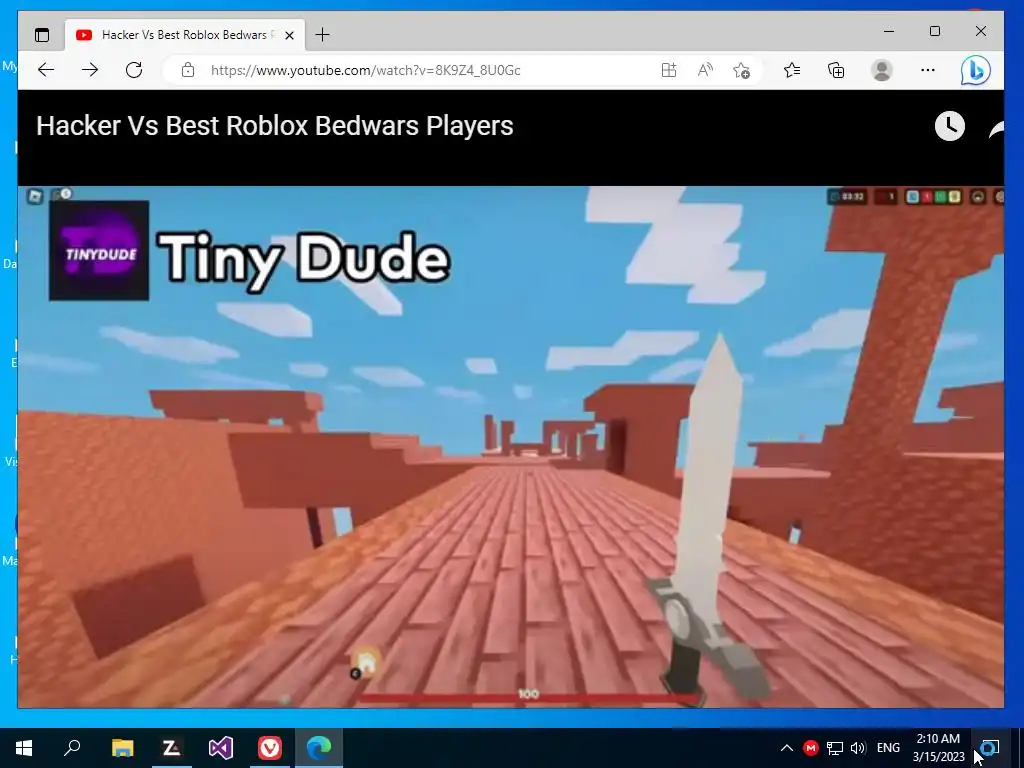Screen dimensions: 1024x768
Task: Open the Bing chat sidebar
Action: (x=976, y=70)
